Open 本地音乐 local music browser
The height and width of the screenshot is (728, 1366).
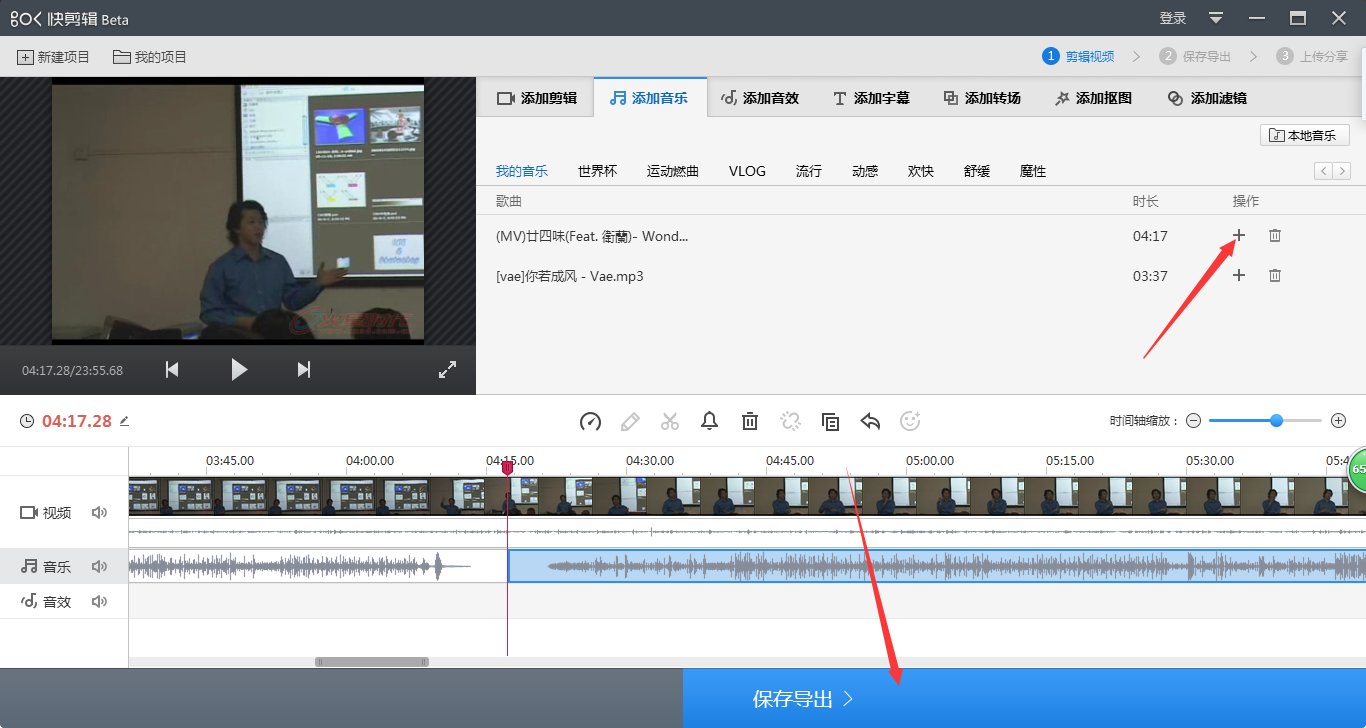[1304, 134]
